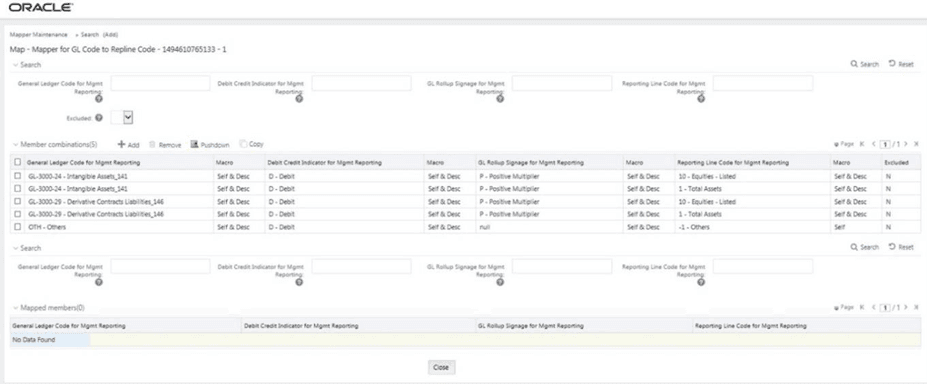This screenshot has height=384, width=927.
Task: Go to previous page of Mapped members
Action: coord(873,307)
